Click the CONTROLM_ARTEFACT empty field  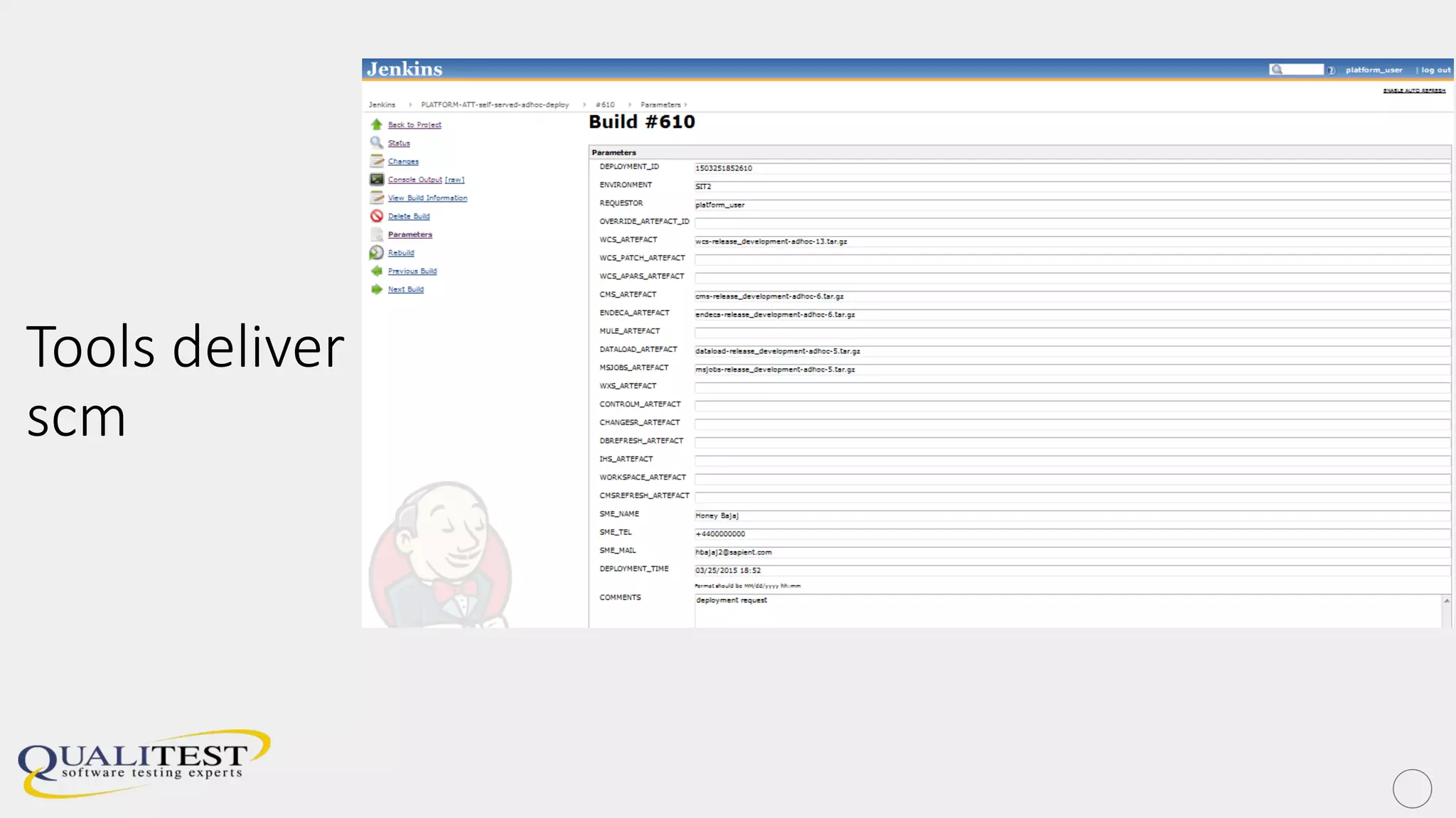pos(1072,407)
